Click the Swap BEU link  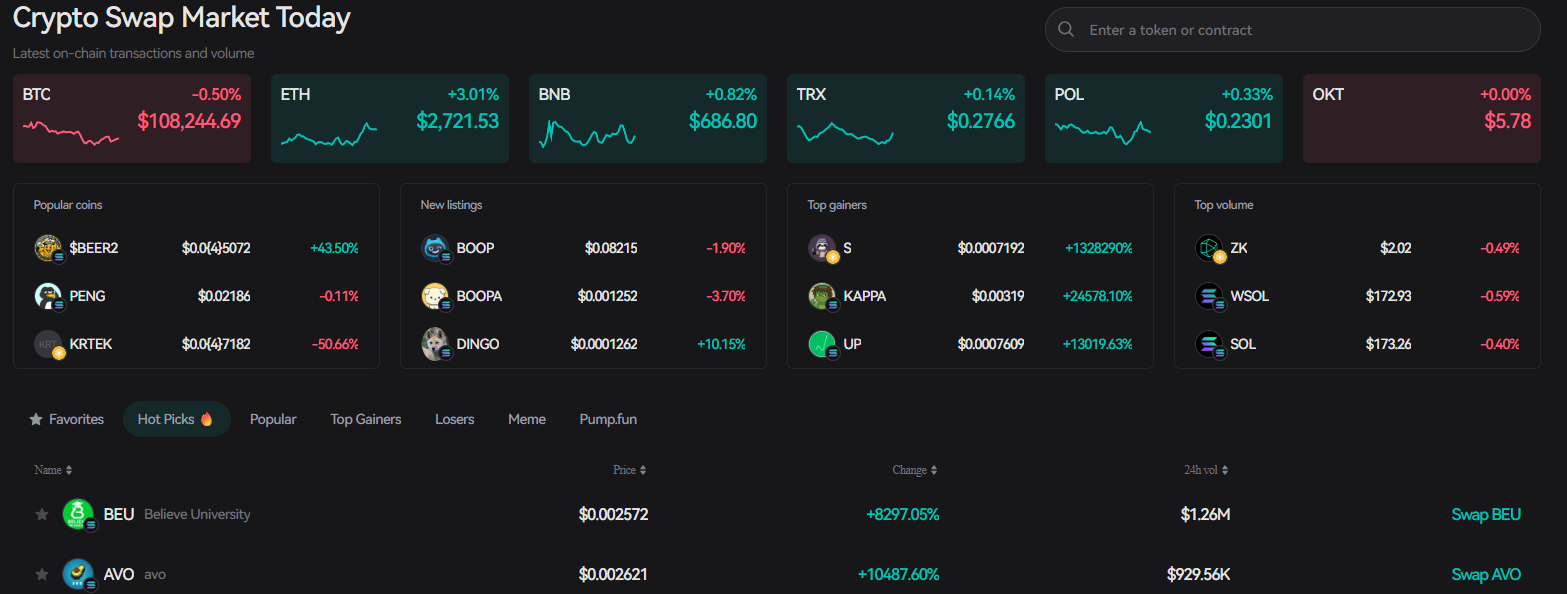pos(1485,514)
